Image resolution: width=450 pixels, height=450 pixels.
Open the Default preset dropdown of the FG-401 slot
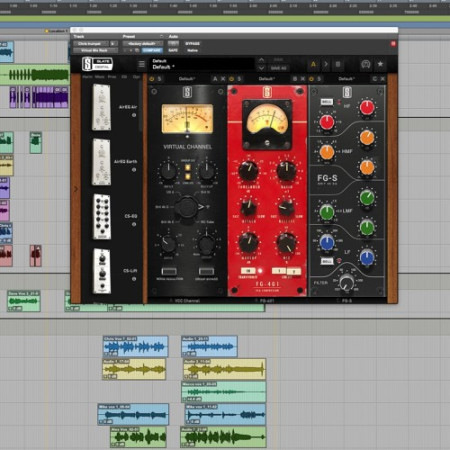point(267,79)
